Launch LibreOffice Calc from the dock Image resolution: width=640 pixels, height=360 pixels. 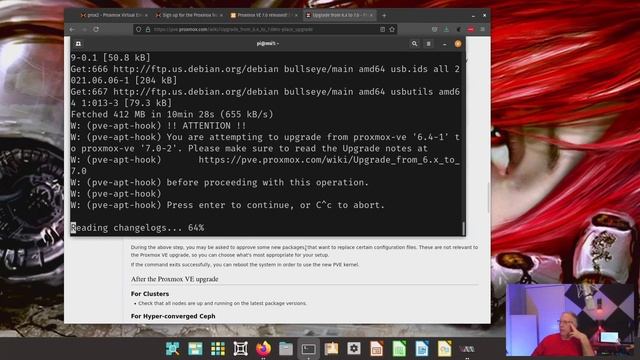(399, 349)
